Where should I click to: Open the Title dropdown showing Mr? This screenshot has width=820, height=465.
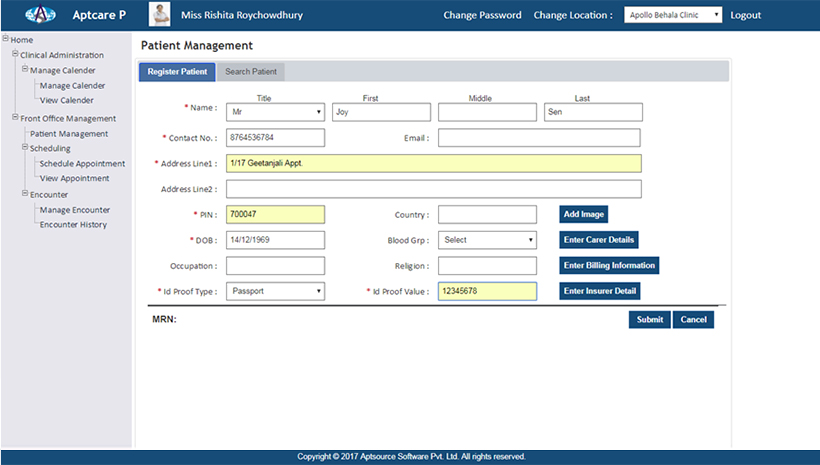point(275,113)
